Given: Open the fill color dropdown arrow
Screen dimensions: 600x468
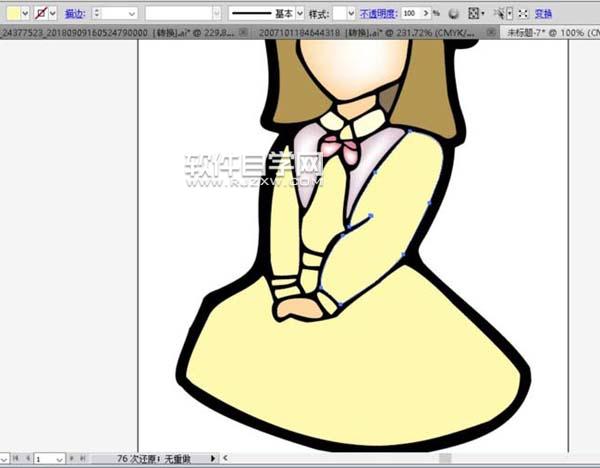Looking at the screenshot, I should [x=25, y=14].
